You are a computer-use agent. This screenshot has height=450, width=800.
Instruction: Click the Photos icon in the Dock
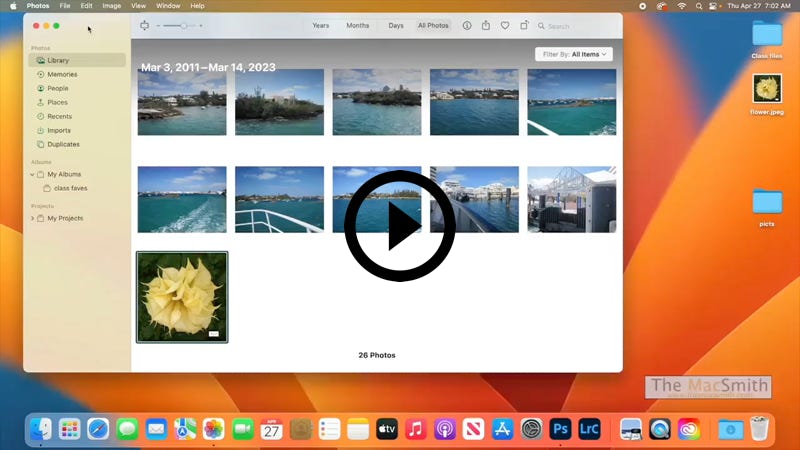(x=214, y=429)
